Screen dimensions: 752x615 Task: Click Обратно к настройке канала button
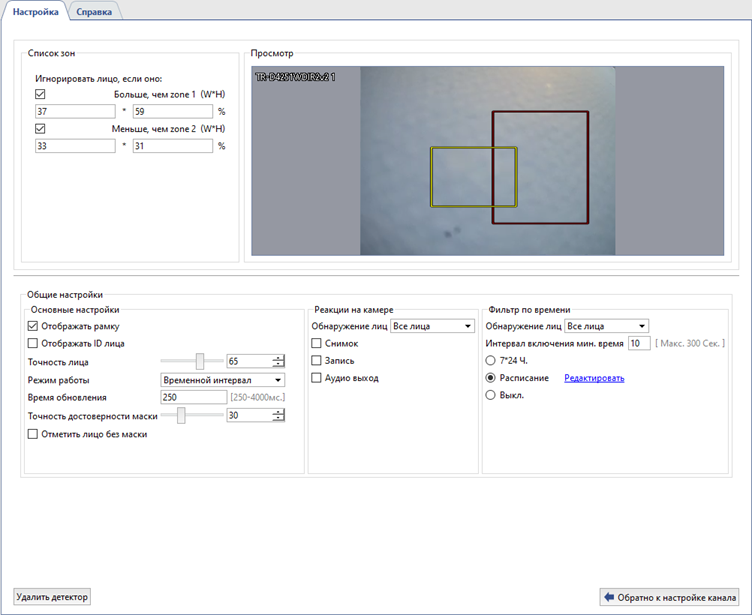tap(669, 597)
